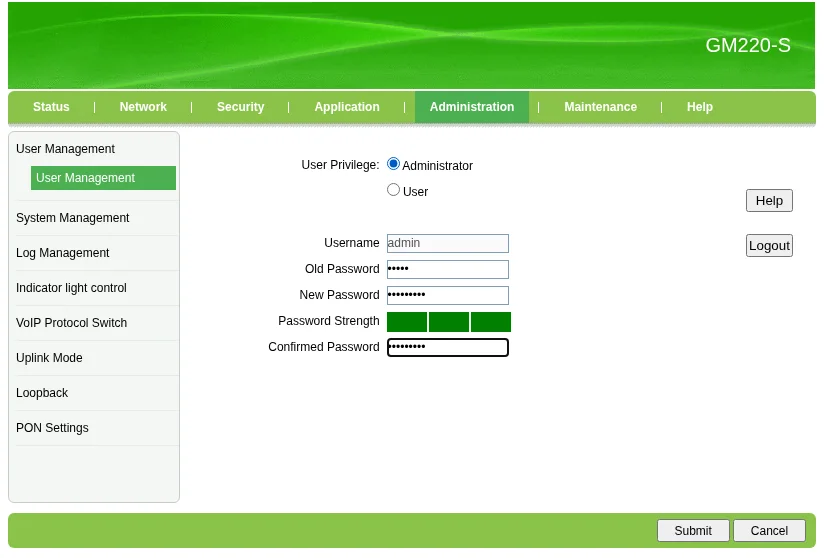Viewport: 824px width, 558px height.
Task: Click the User Privilege label
Action: (340, 165)
